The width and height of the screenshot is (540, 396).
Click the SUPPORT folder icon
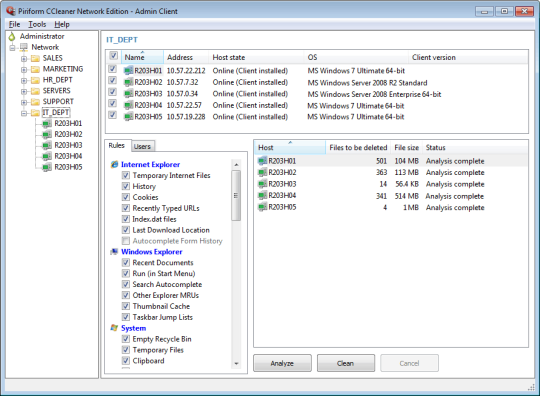(35, 102)
